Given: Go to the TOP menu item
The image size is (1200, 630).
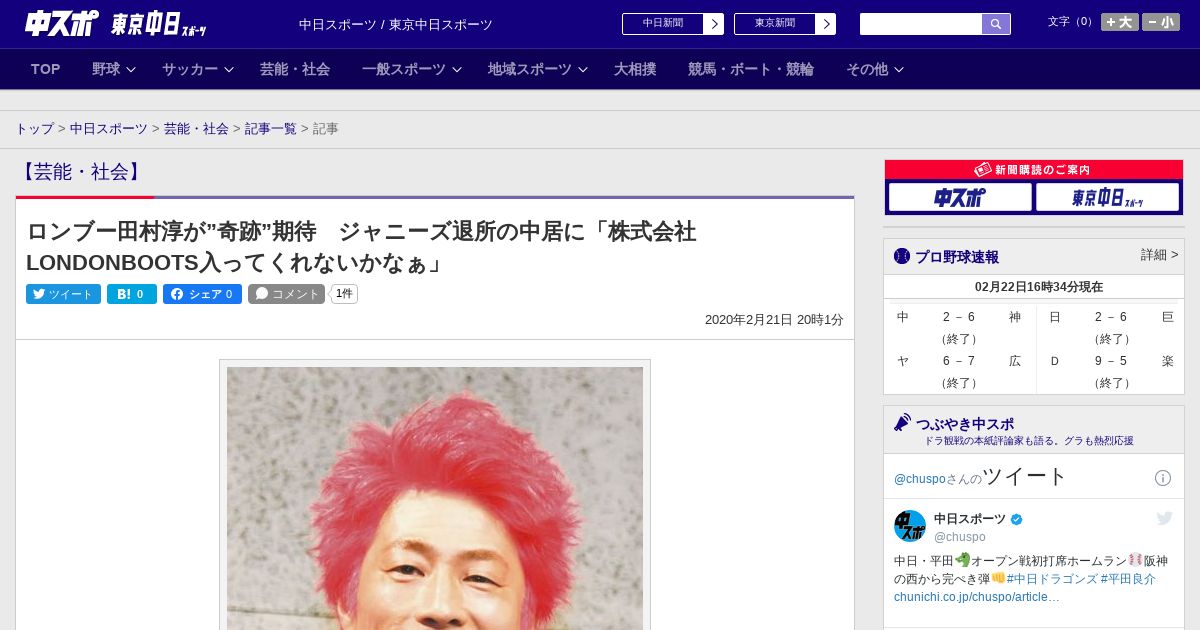Looking at the screenshot, I should coord(46,69).
